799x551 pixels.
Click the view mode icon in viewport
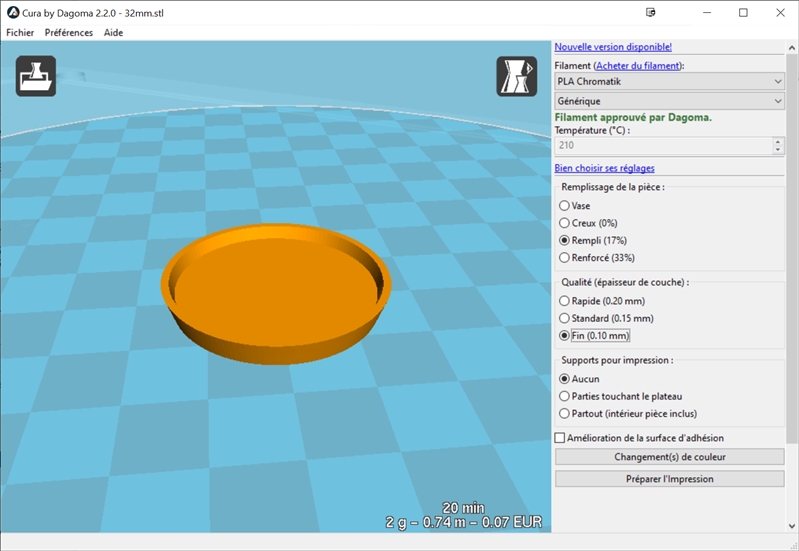point(516,76)
